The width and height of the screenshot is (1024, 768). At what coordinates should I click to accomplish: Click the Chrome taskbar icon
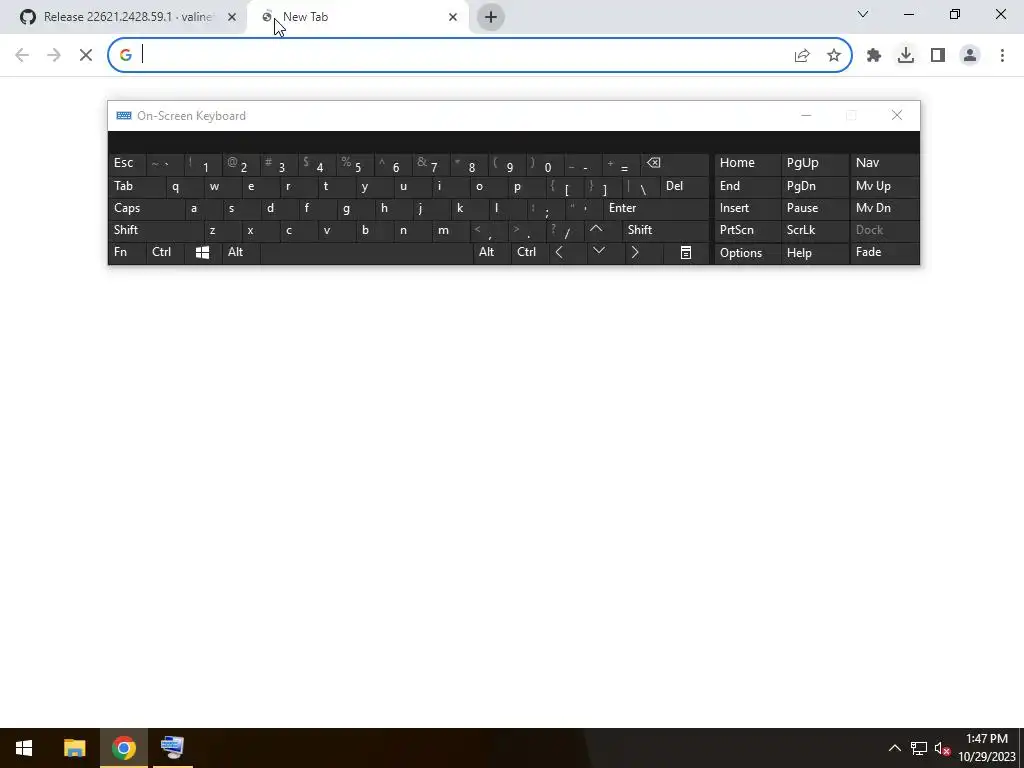pos(123,748)
